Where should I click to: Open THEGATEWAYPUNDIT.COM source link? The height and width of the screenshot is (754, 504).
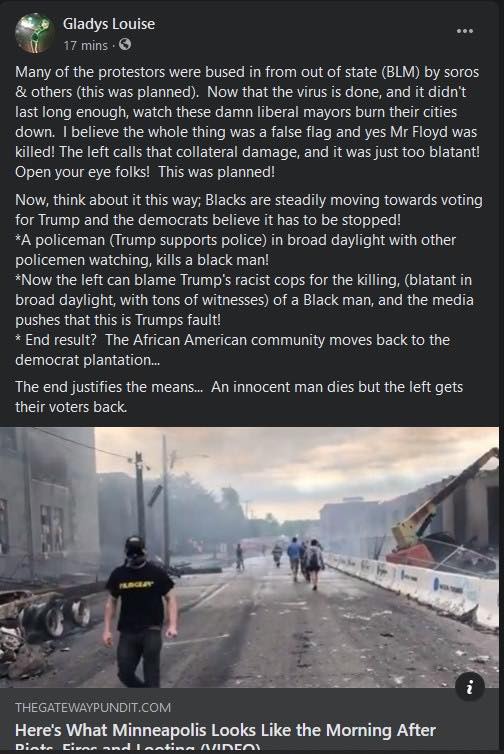point(93,707)
